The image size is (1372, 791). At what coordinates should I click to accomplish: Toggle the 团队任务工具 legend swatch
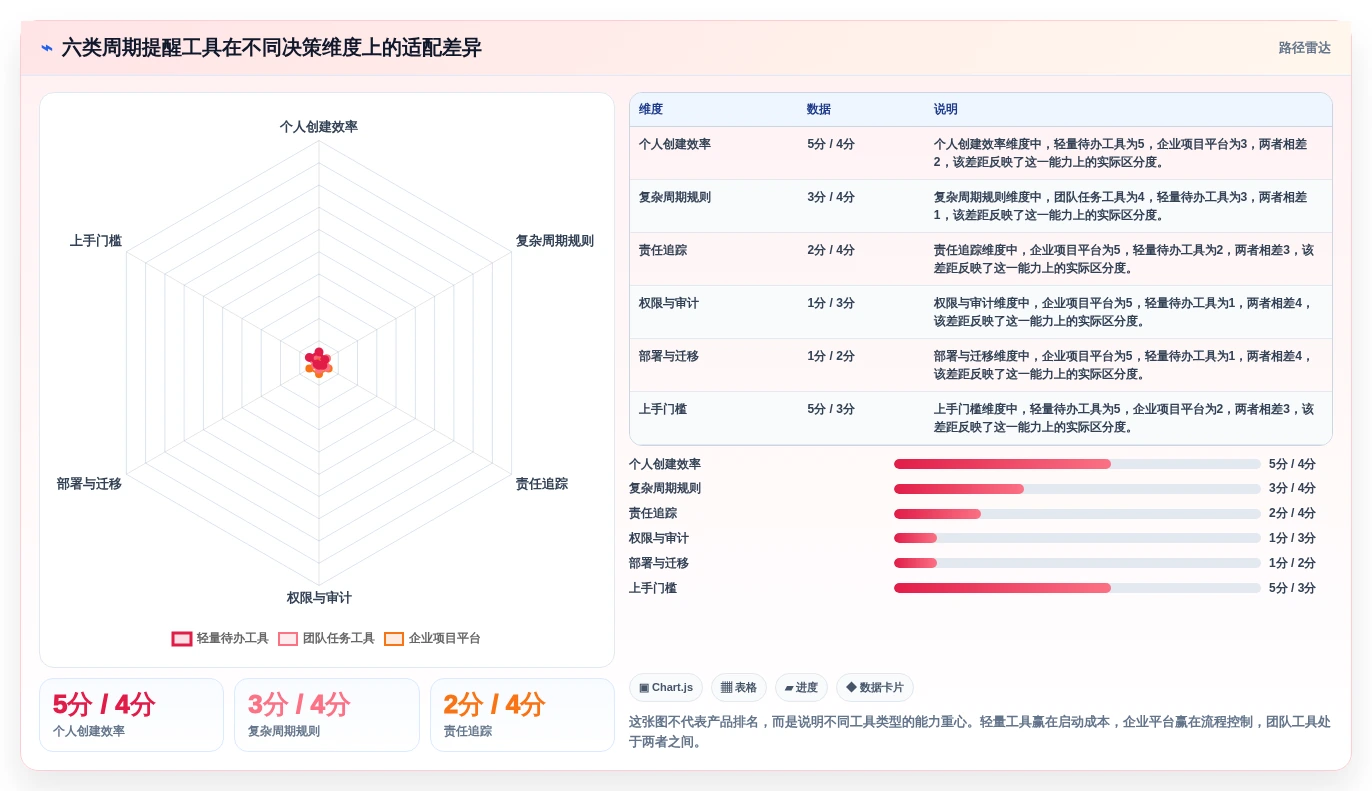point(288,639)
